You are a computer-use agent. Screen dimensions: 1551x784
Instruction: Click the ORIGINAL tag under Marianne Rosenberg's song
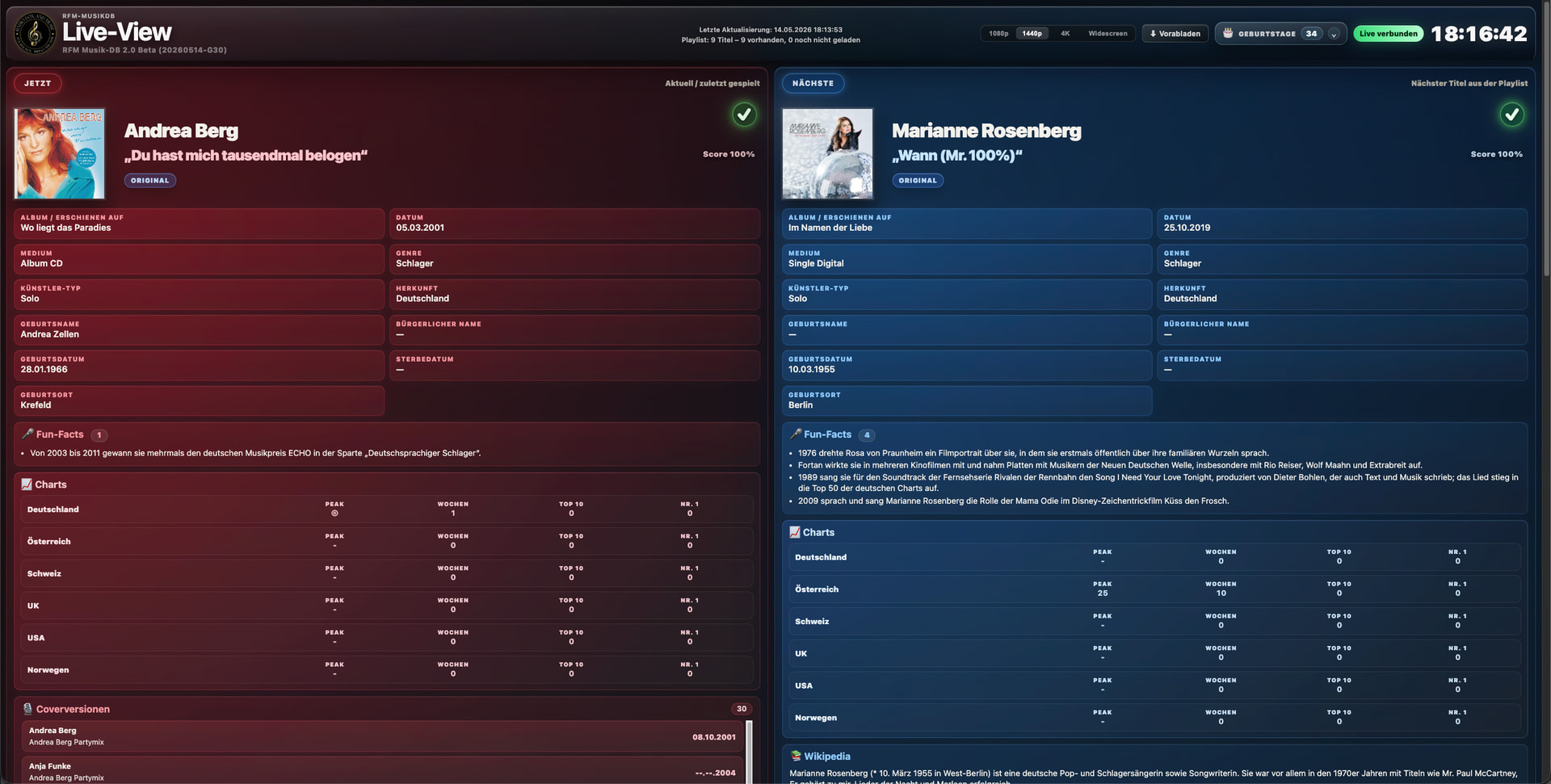pyautogui.click(x=918, y=181)
